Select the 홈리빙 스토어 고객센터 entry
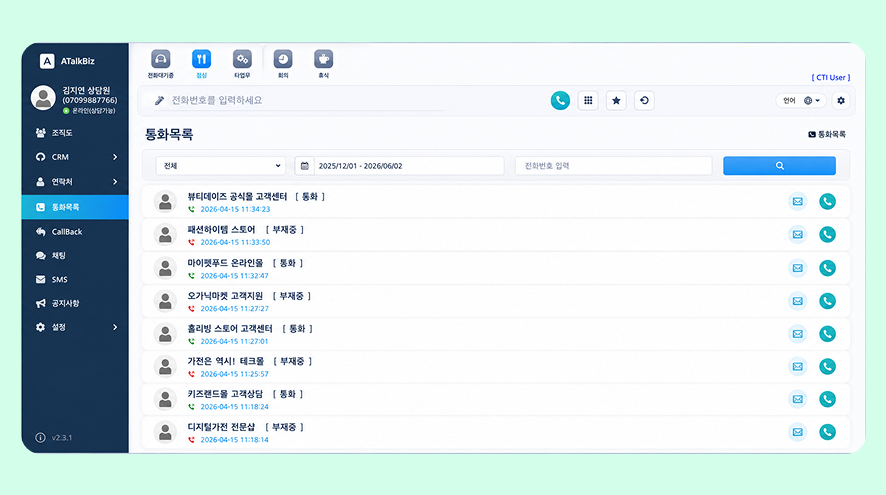Viewport: 886px width, 495px height. pyautogui.click(x=496, y=334)
